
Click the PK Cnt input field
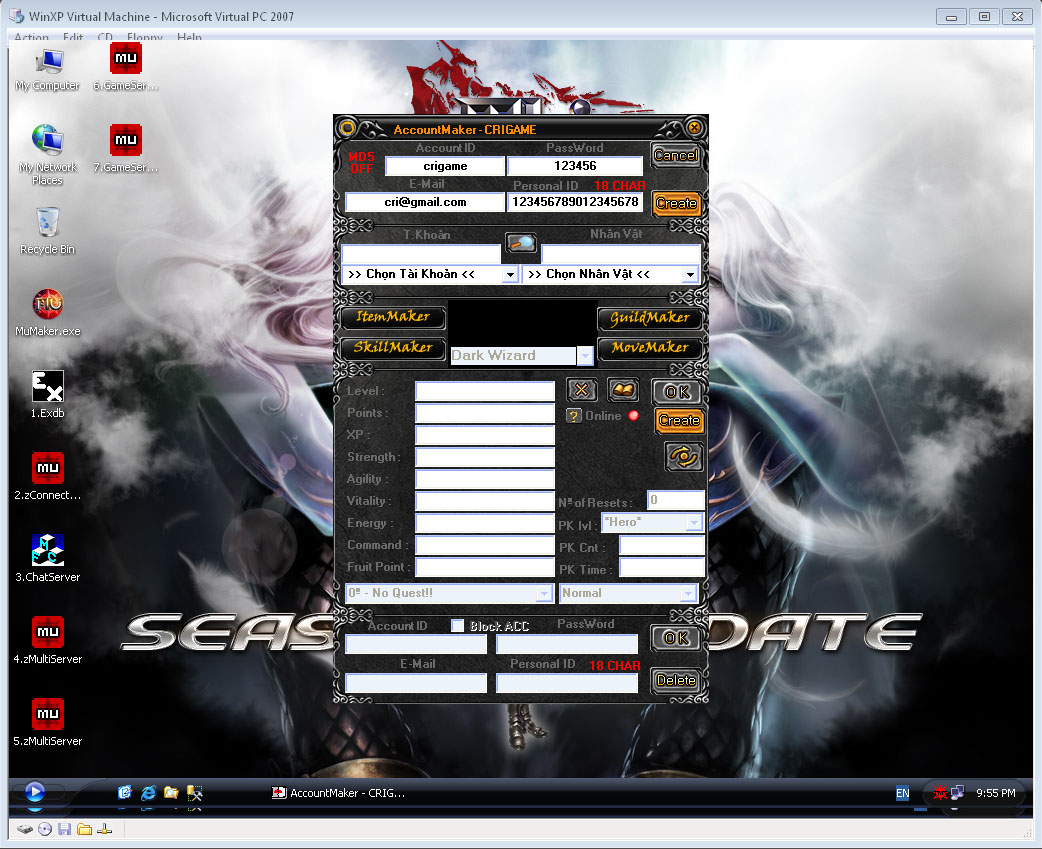[662, 546]
